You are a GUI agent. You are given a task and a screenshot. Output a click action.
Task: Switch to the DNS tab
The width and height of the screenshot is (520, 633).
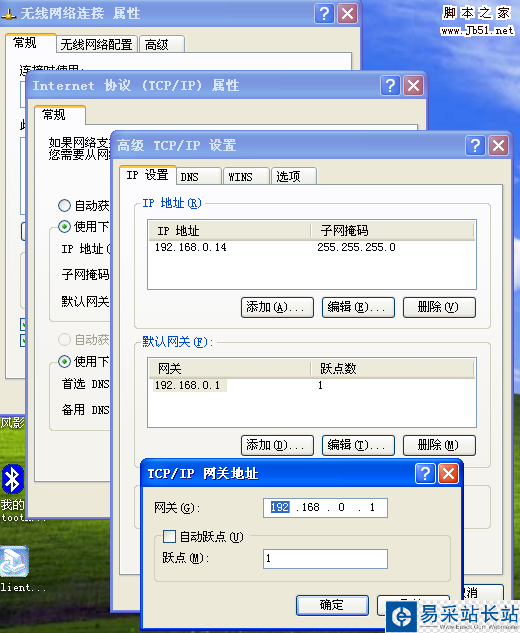point(199,176)
